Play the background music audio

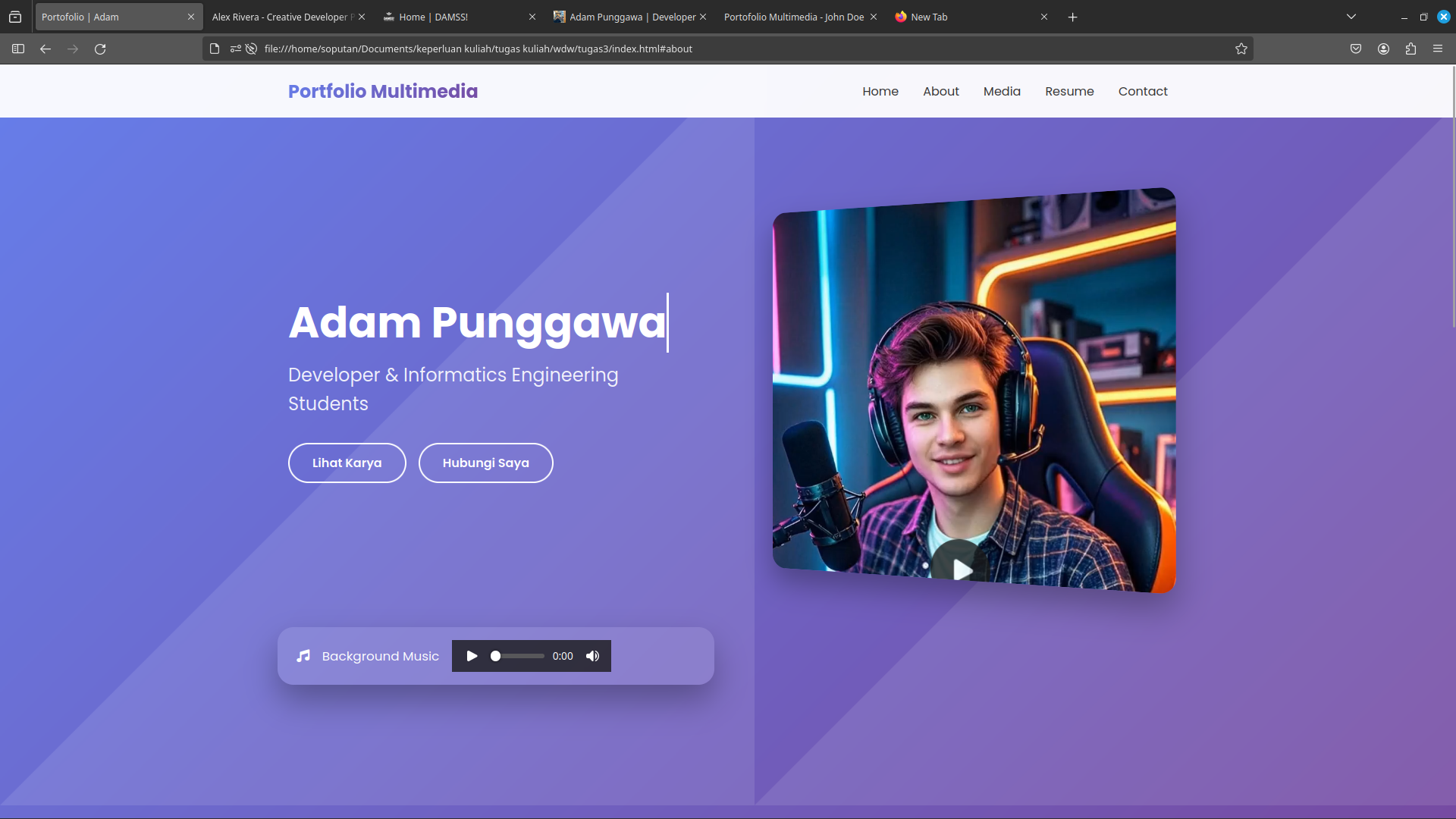[x=472, y=656]
